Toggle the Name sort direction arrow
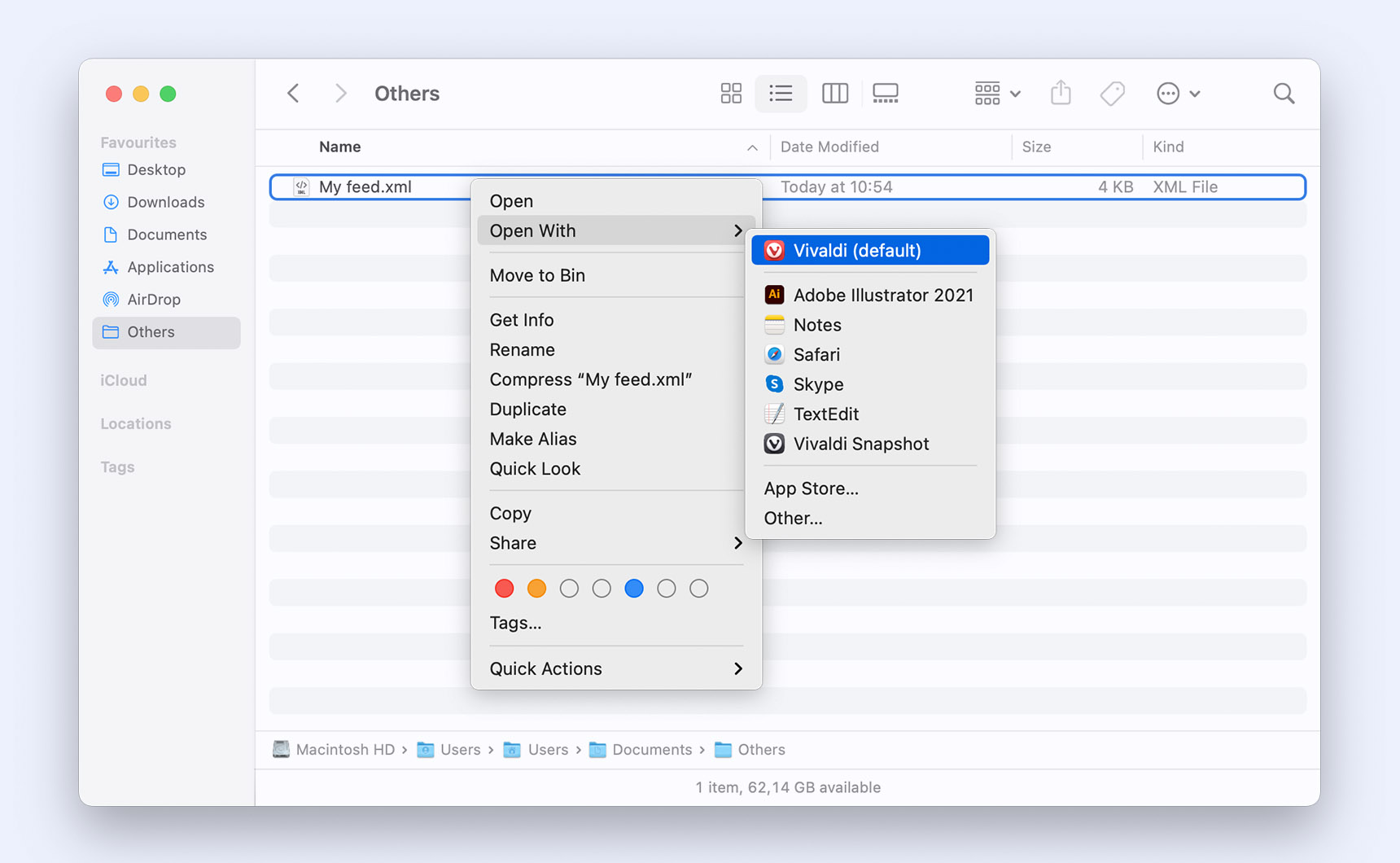This screenshot has height=863, width=1400. [x=752, y=147]
